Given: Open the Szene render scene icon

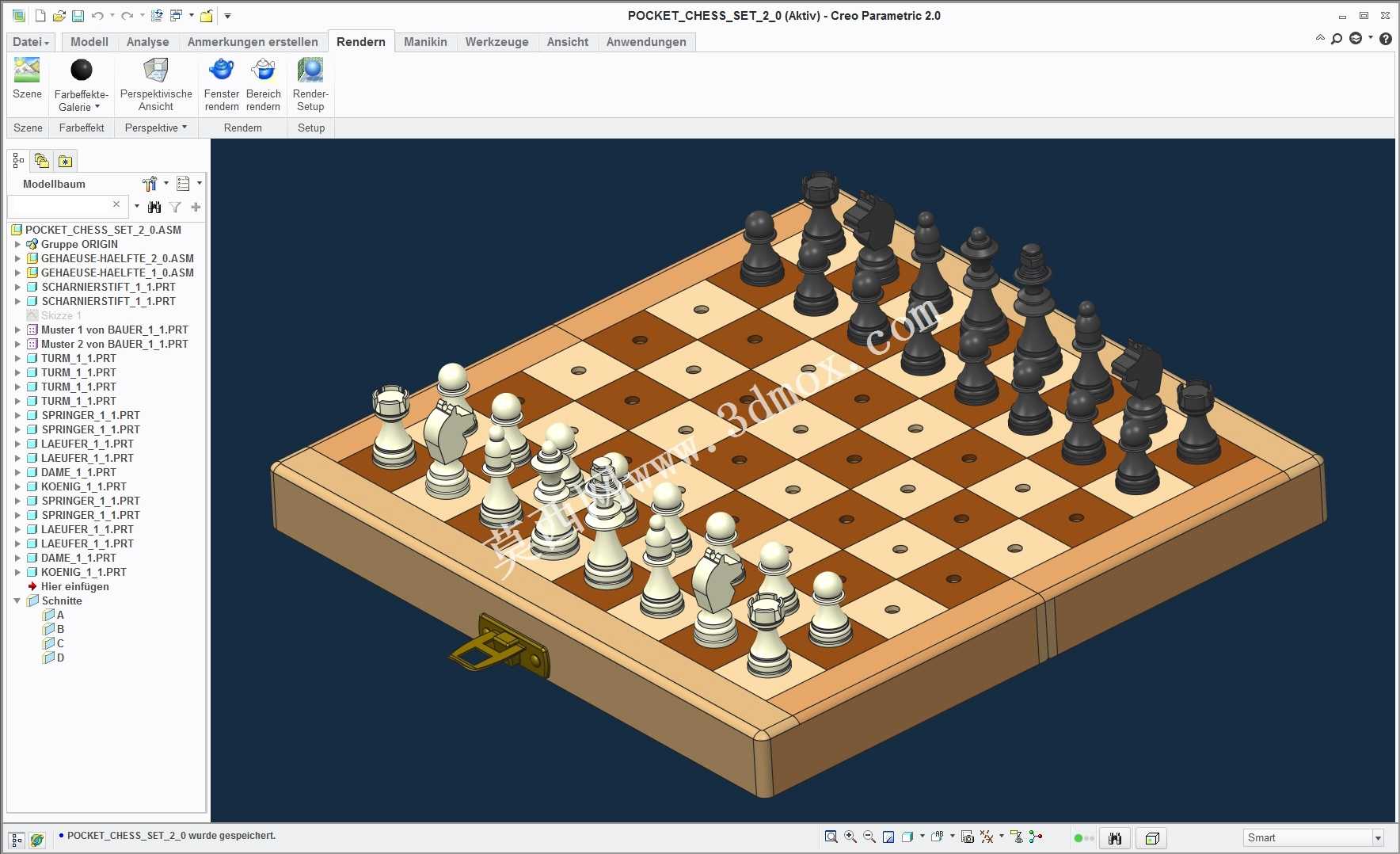Looking at the screenshot, I should (27, 71).
